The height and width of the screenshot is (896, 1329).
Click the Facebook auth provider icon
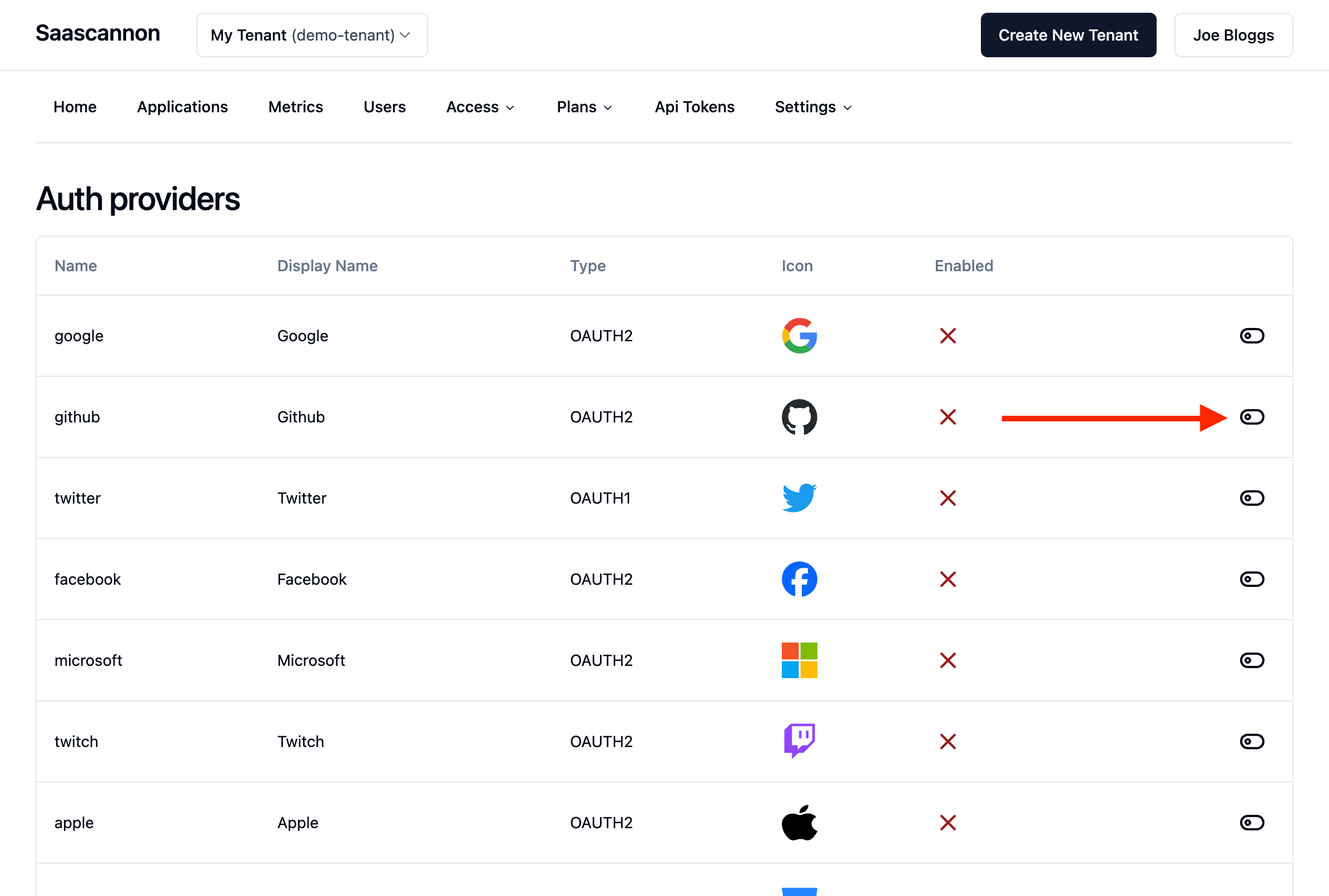click(x=799, y=579)
